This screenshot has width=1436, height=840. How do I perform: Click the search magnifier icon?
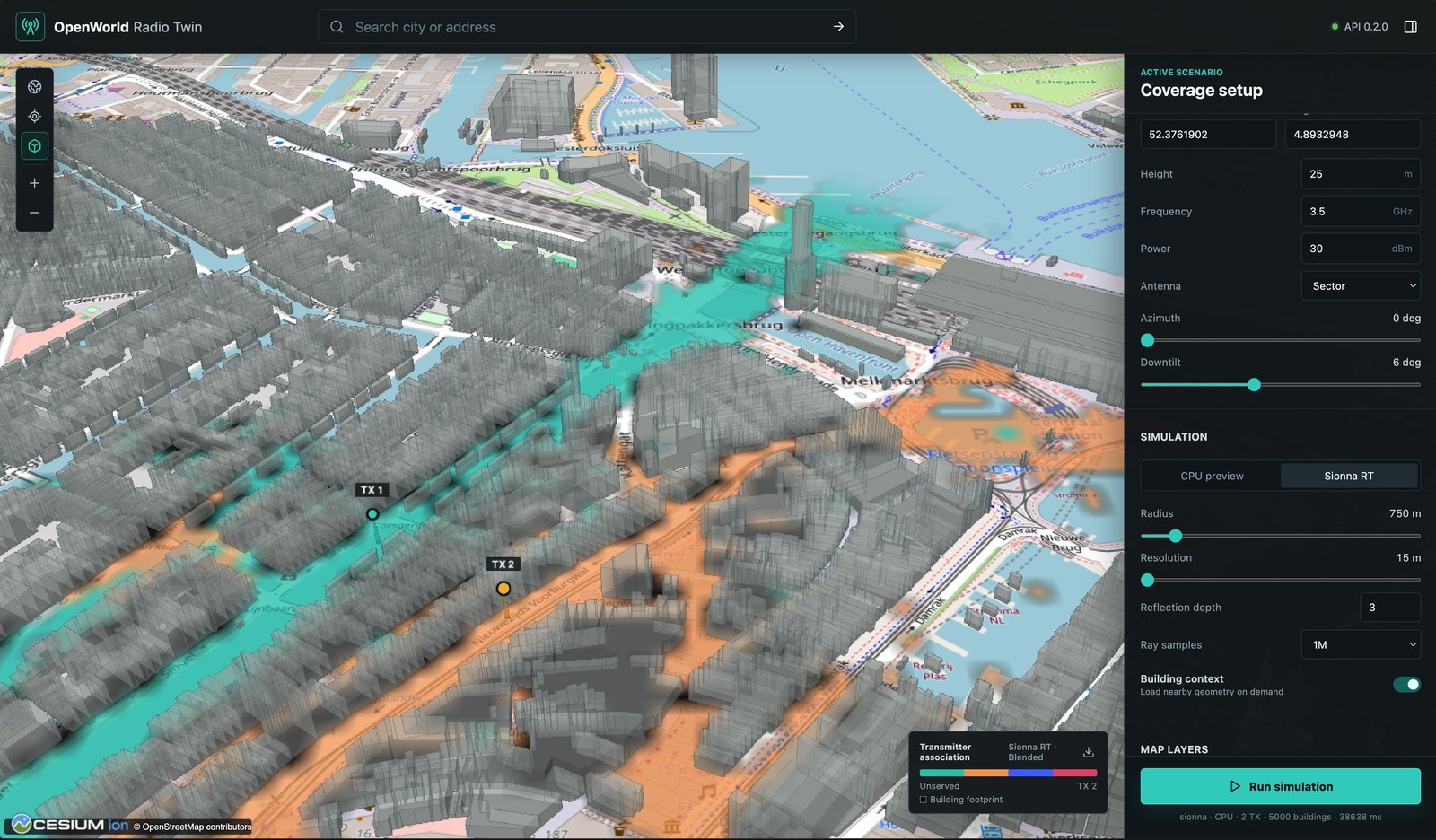click(337, 27)
